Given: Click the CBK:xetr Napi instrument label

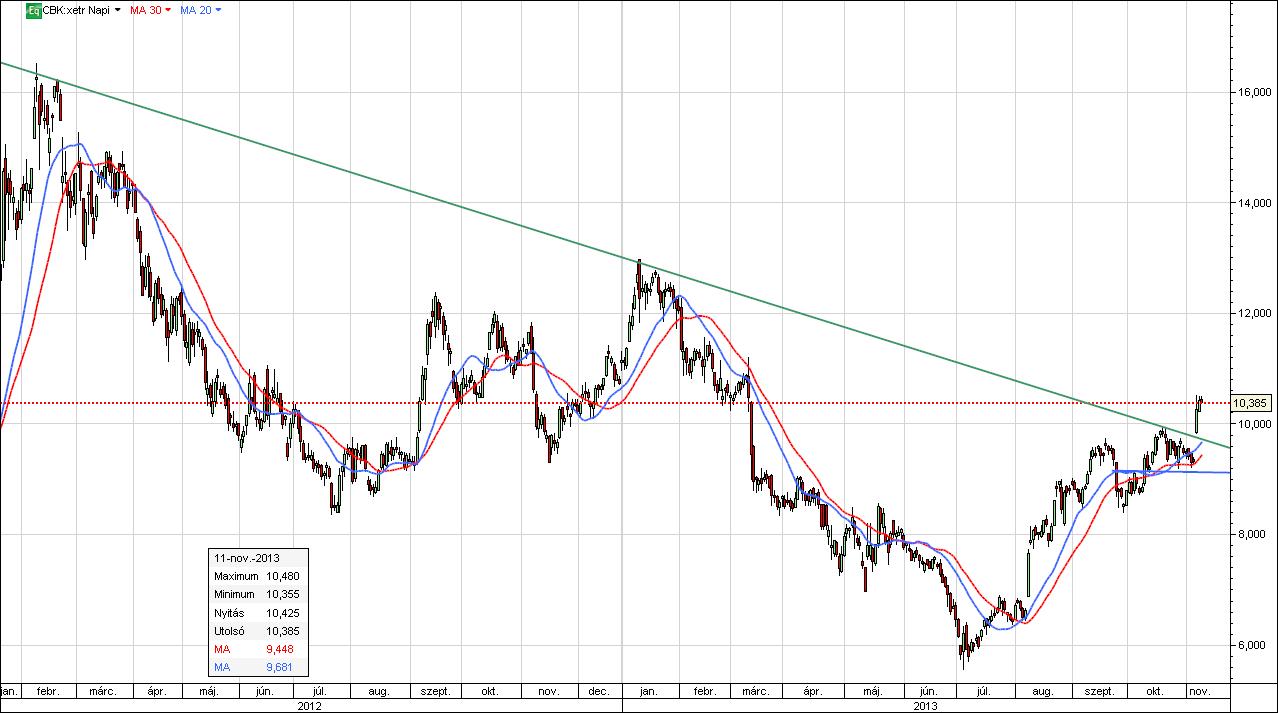Looking at the screenshot, I should [76, 10].
